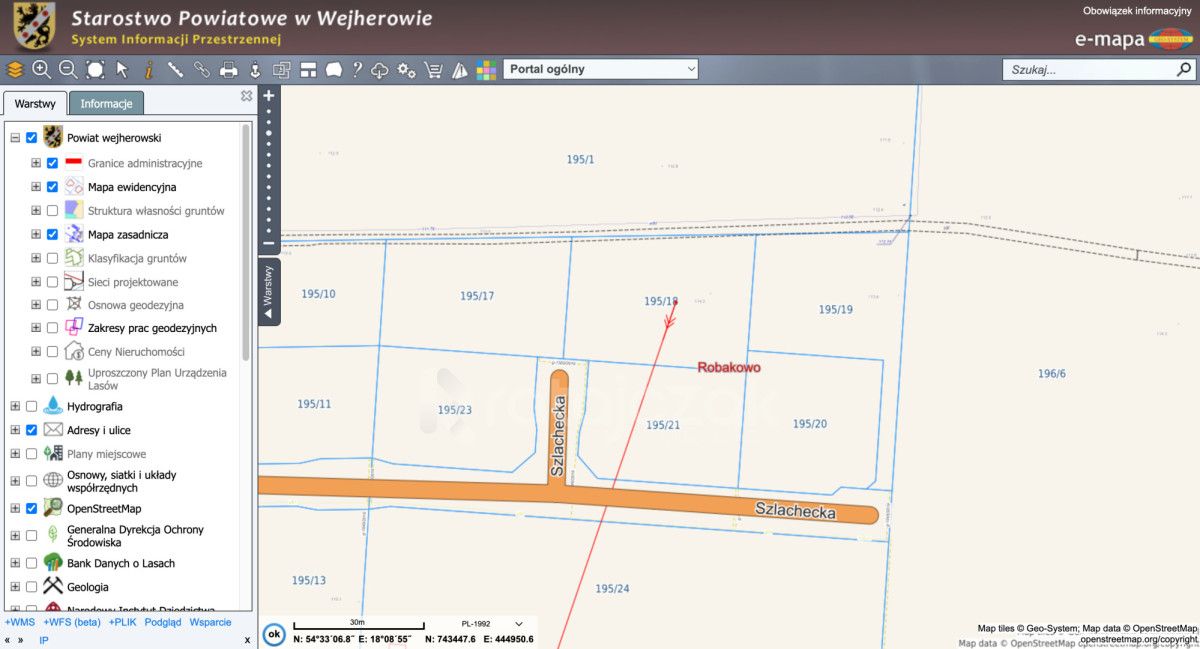Activate the zoom in magnifier tool

(40, 70)
